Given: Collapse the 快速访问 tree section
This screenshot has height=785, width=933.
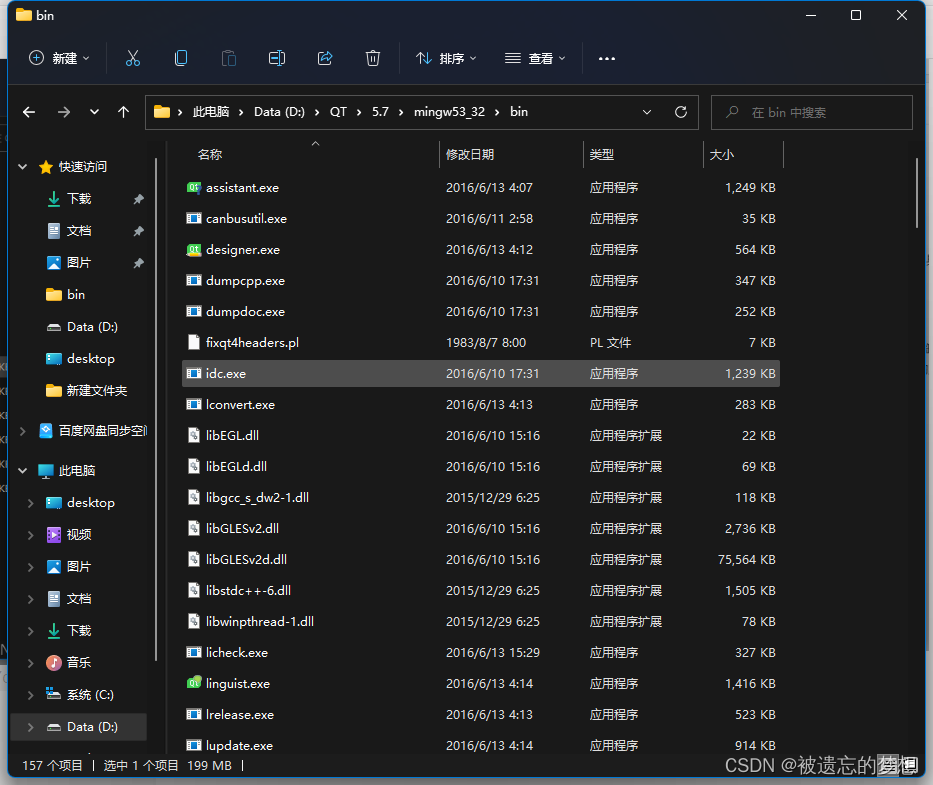Looking at the screenshot, I should [x=23, y=167].
